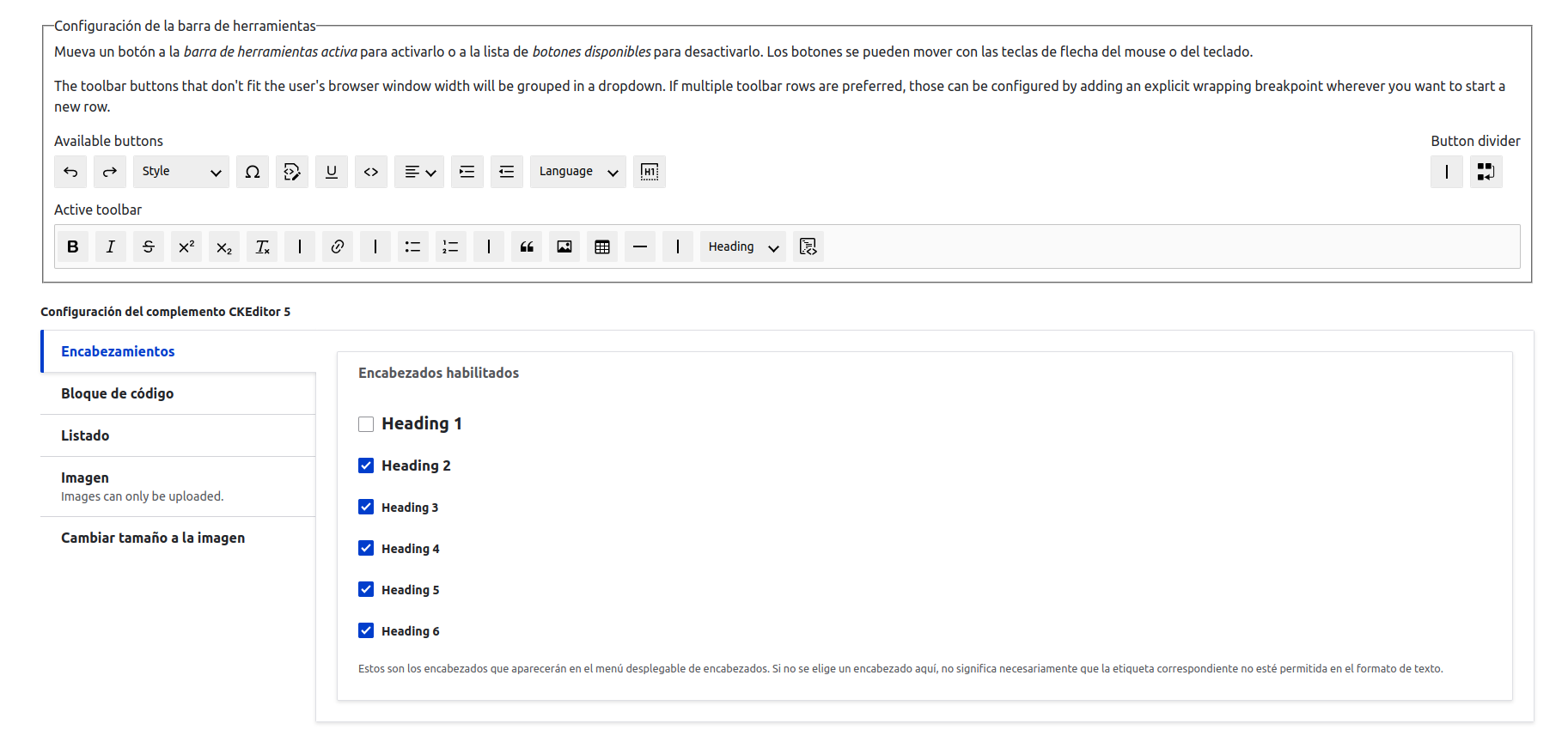1568x730 pixels.
Task: Pick the wrapping breakpoint button under Button divider
Action: pos(1486,172)
